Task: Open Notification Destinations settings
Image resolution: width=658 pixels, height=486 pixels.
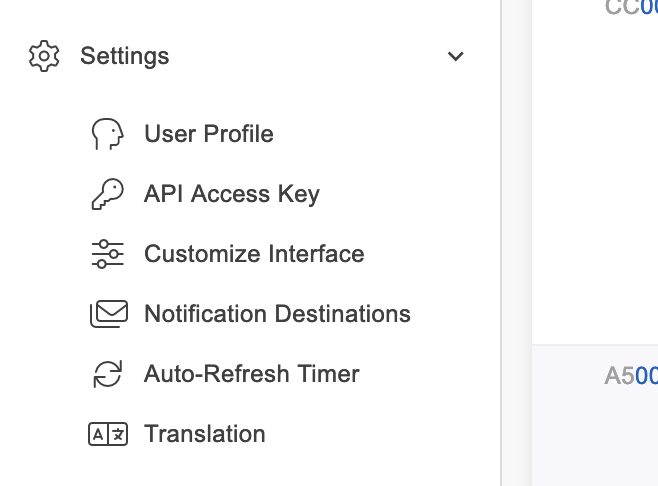Action: [x=277, y=314]
